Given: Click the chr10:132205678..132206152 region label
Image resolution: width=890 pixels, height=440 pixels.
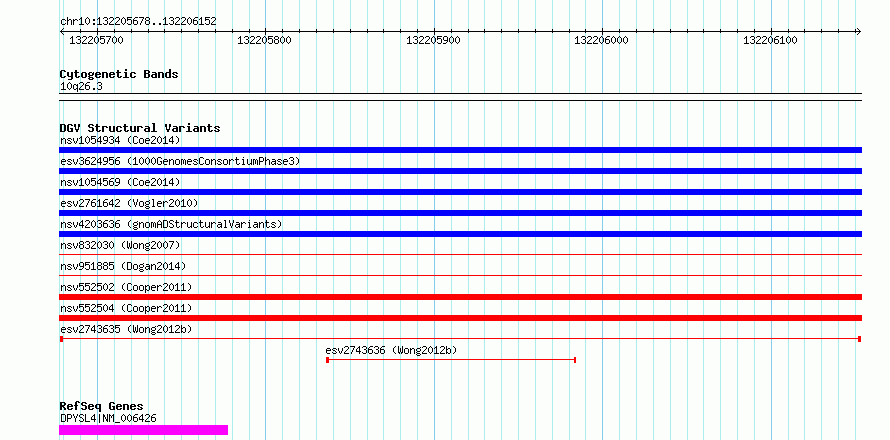Looking at the screenshot, I should 138,22.
